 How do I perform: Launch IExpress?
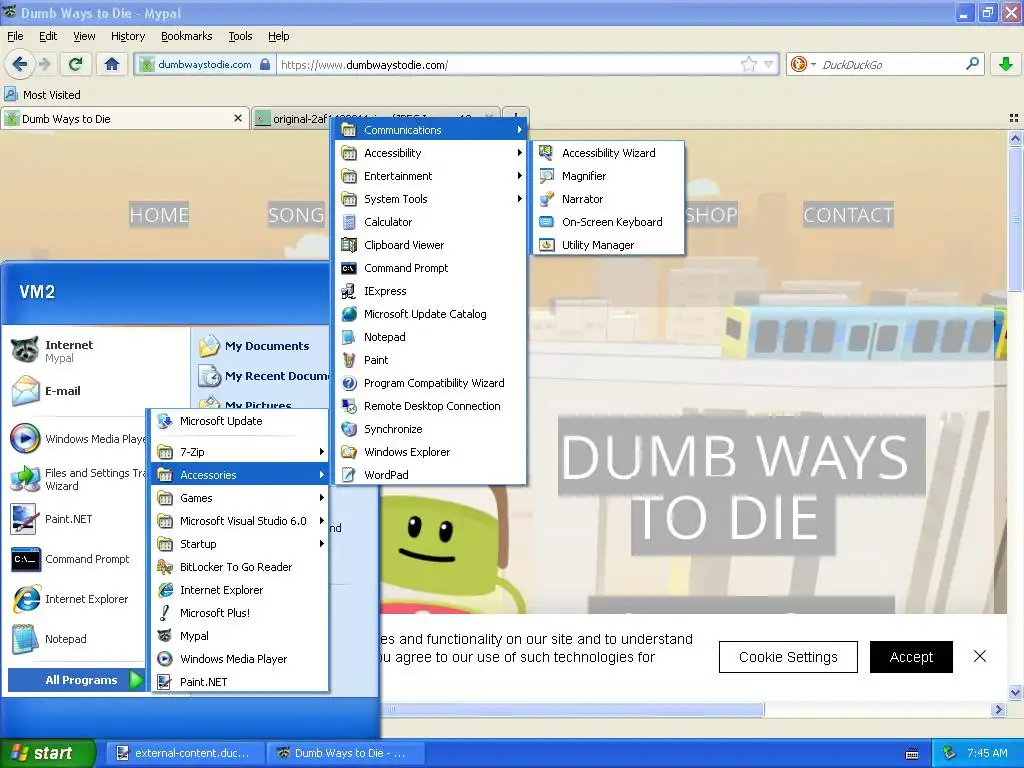pyautogui.click(x=431, y=291)
